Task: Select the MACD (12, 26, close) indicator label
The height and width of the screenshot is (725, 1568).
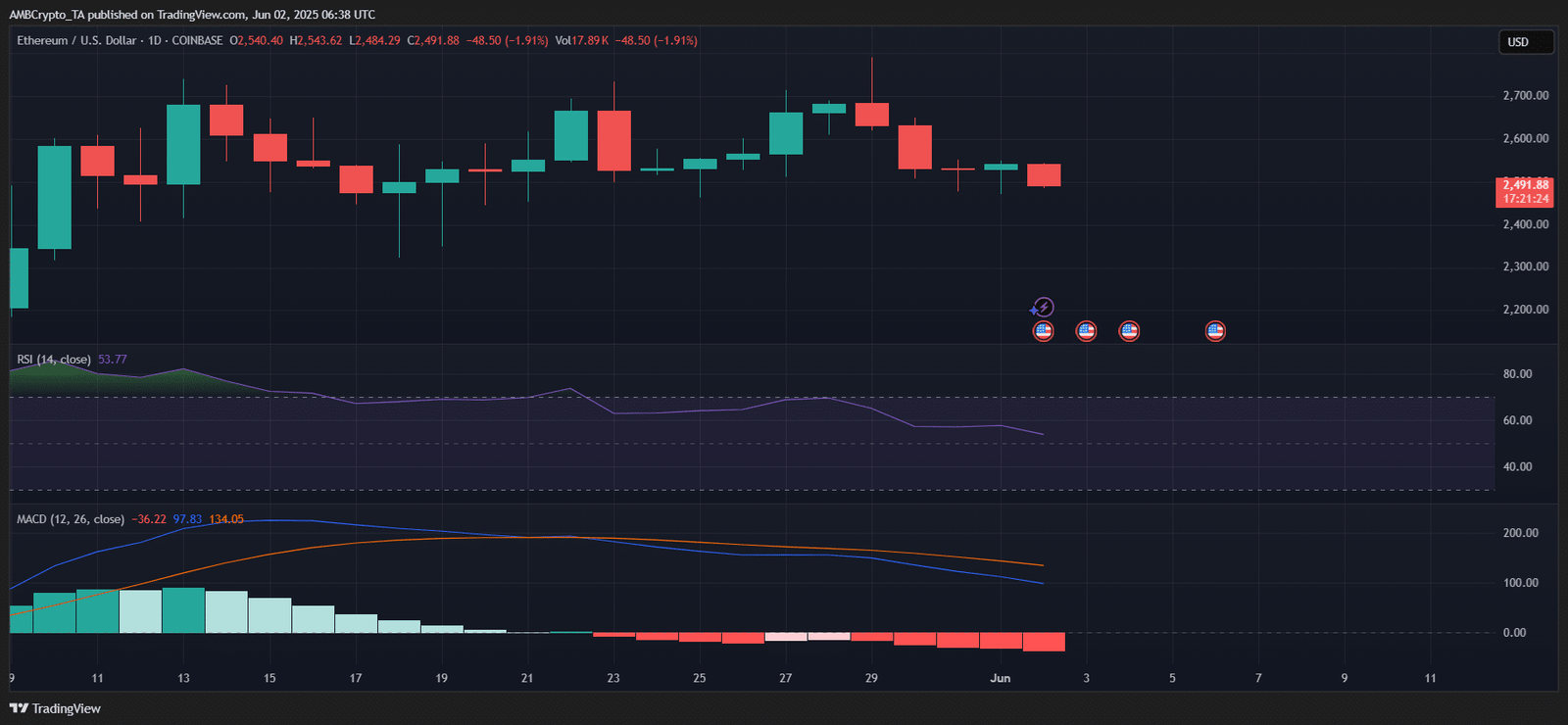Action: tap(71, 519)
